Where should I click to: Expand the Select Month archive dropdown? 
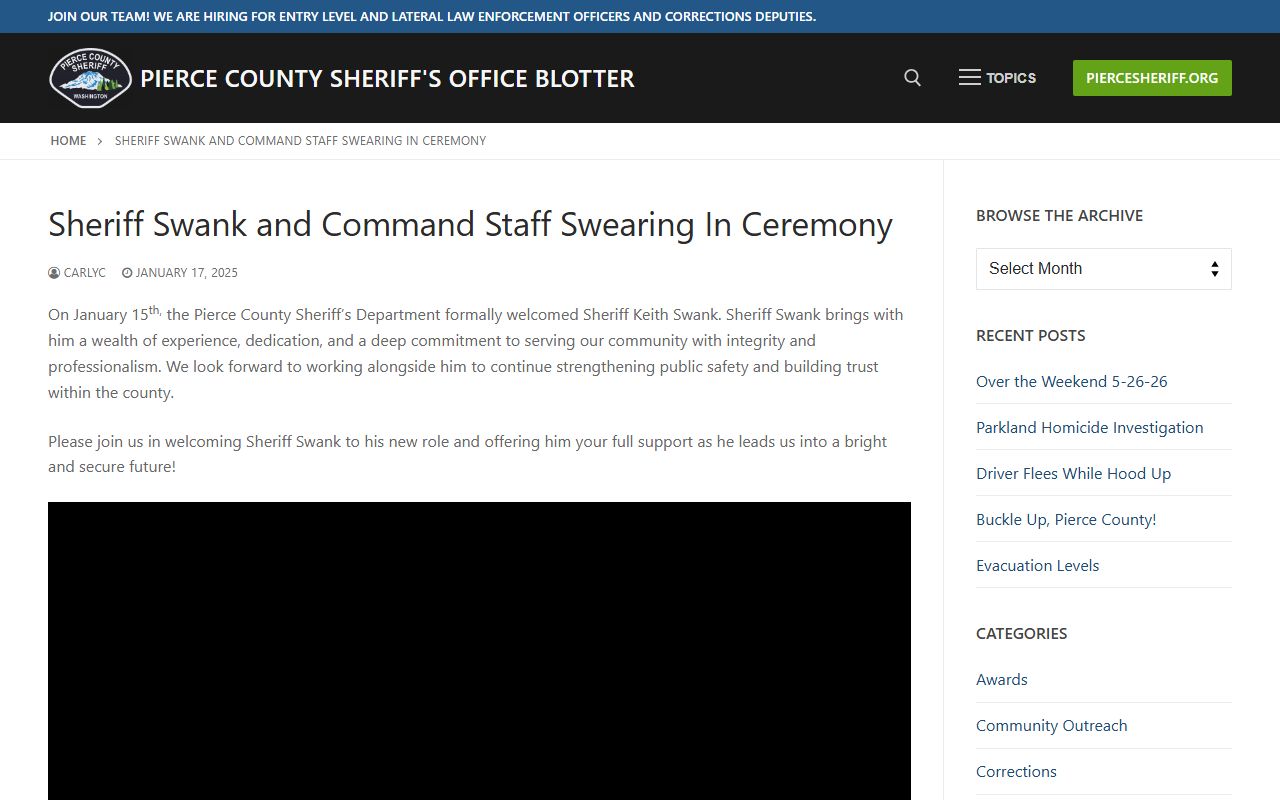[1104, 269]
